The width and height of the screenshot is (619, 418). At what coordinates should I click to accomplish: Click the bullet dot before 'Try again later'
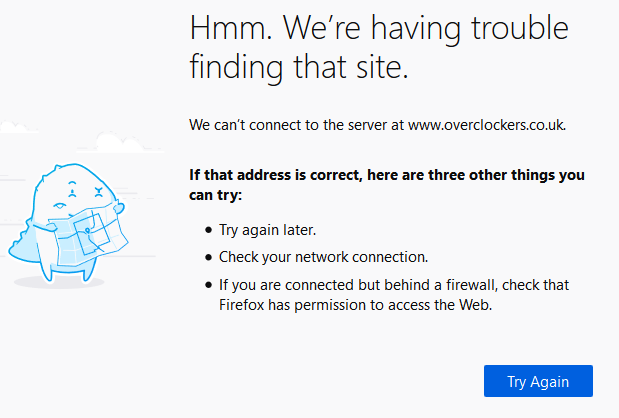[x=208, y=230]
